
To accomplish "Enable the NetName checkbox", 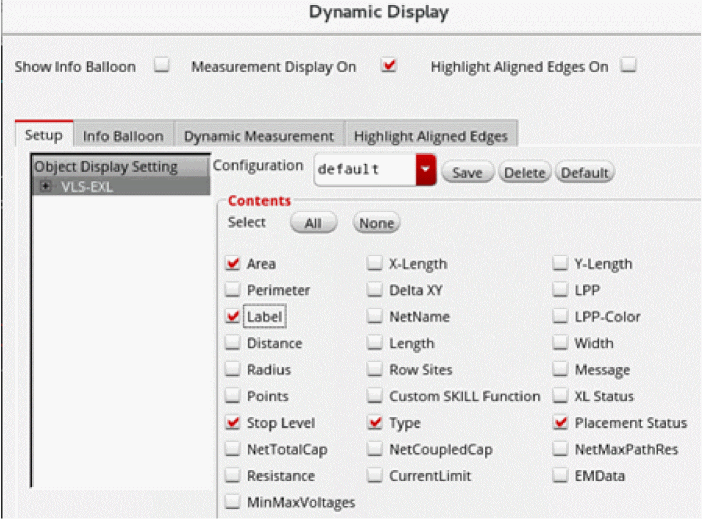I will (374, 317).
